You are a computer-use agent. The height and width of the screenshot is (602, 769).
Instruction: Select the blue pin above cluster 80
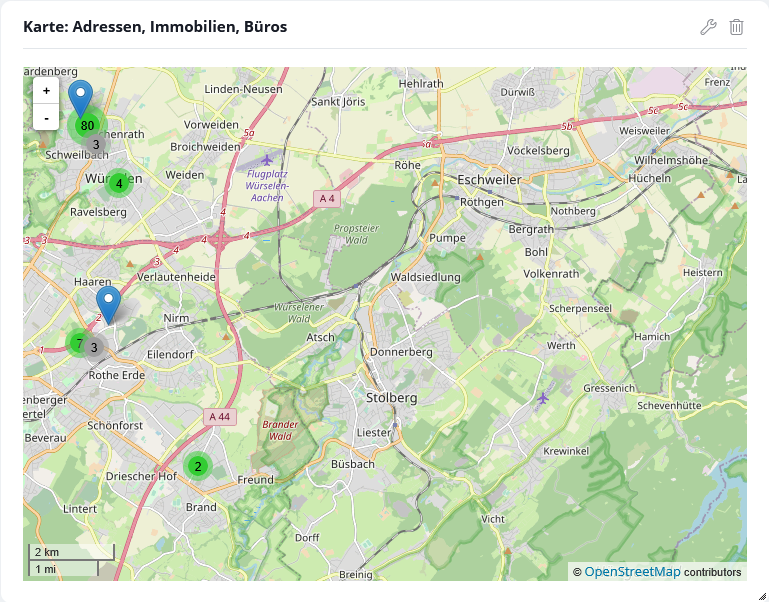[x=80, y=98]
